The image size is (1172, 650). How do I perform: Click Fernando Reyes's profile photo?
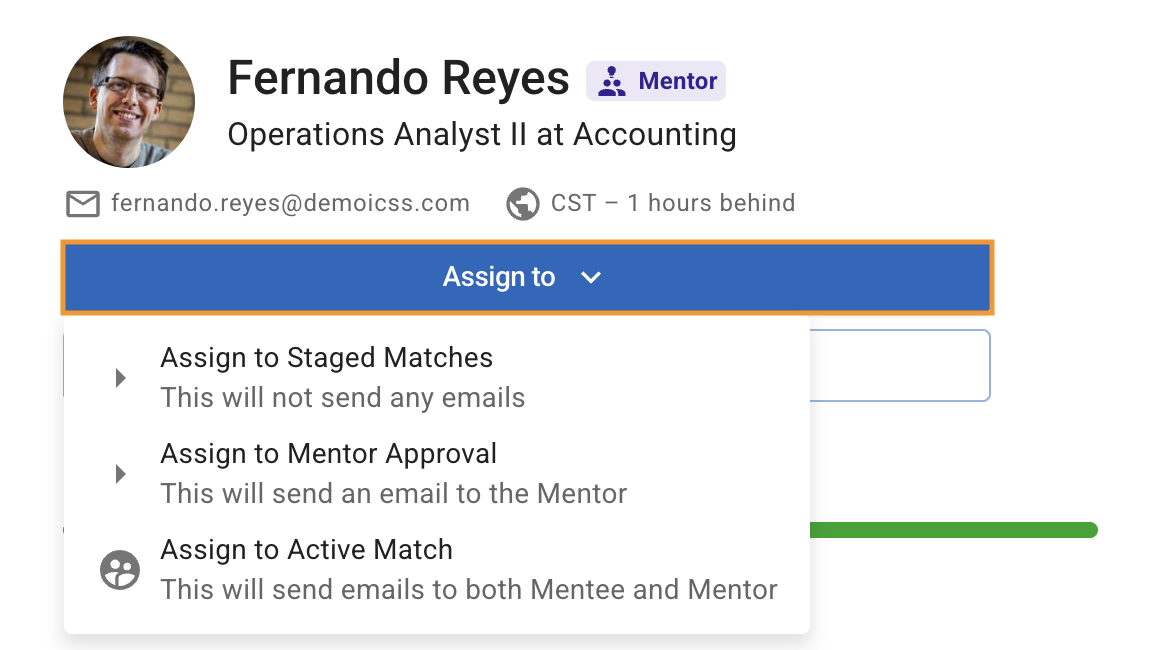pos(129,102)
